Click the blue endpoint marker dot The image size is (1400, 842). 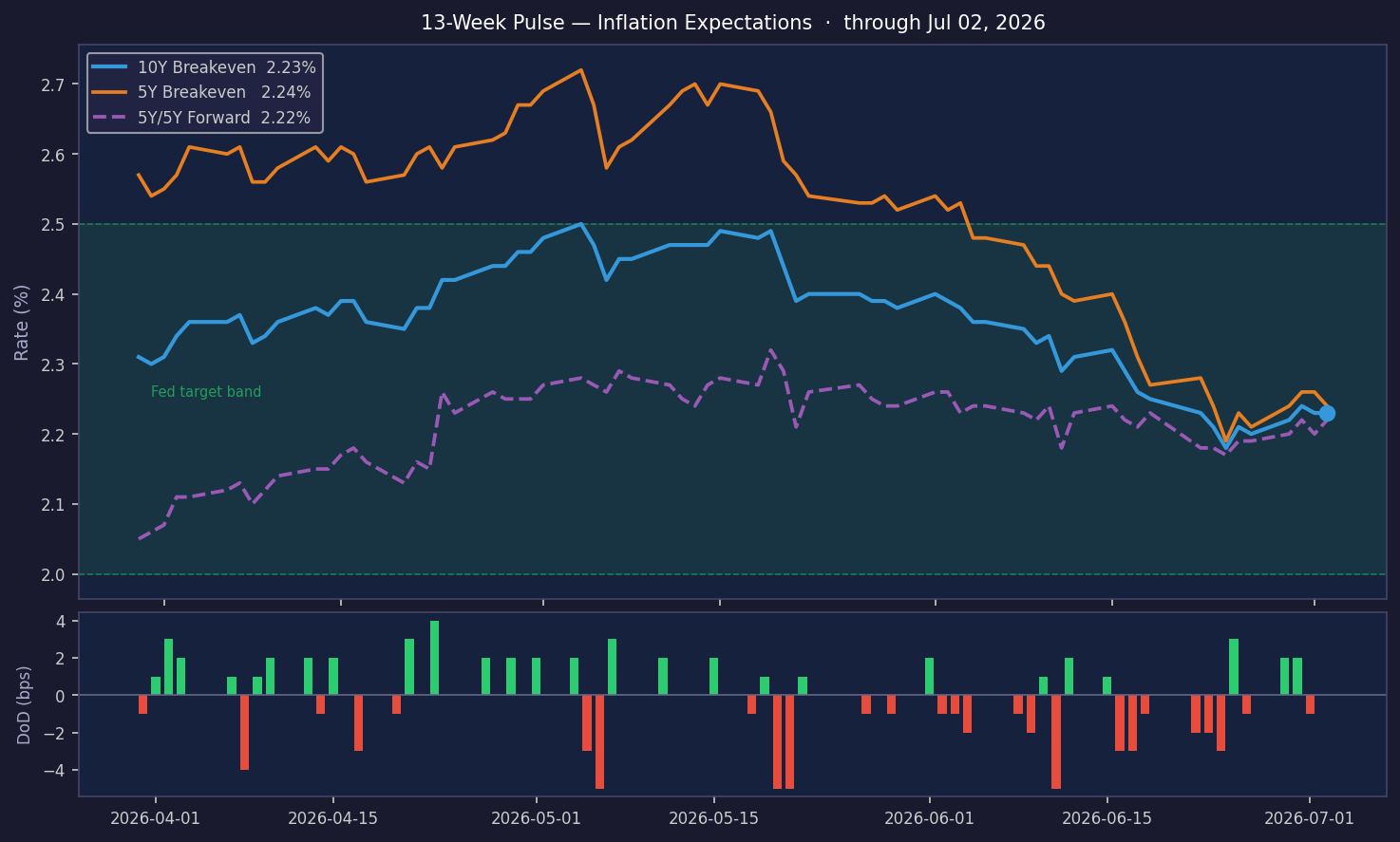(1327, 413)
